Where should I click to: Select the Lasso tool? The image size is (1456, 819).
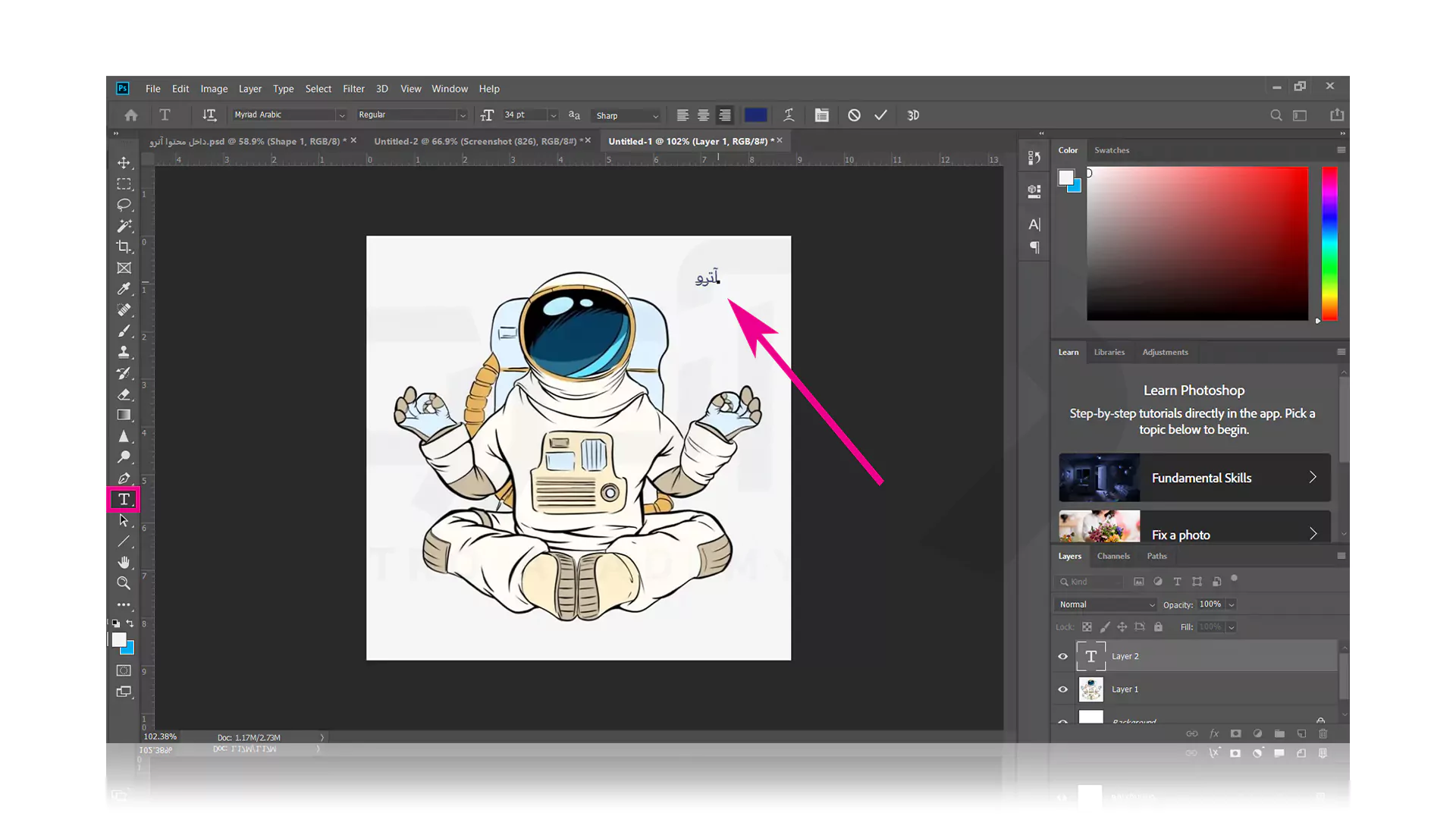tap(124, 205)
